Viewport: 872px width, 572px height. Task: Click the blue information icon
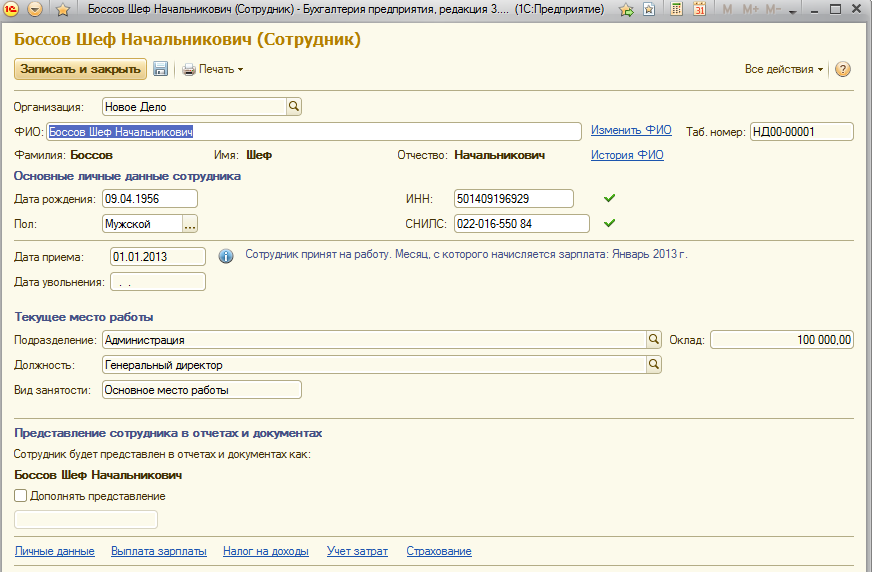226,256
